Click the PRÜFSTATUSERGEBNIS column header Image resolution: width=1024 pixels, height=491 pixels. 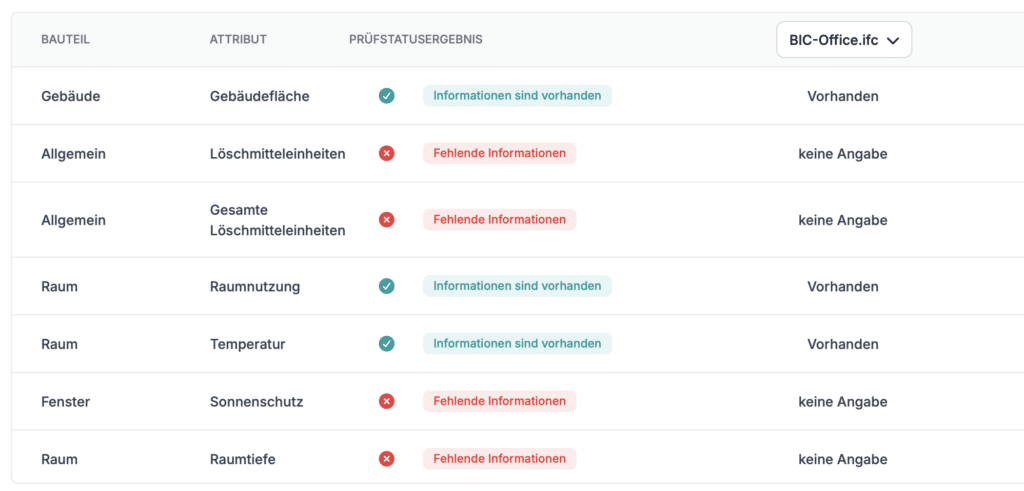pos(416,39)
